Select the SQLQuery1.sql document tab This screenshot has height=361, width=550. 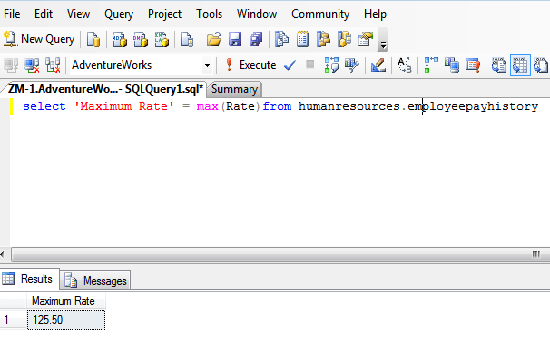(x=105, y=89)
